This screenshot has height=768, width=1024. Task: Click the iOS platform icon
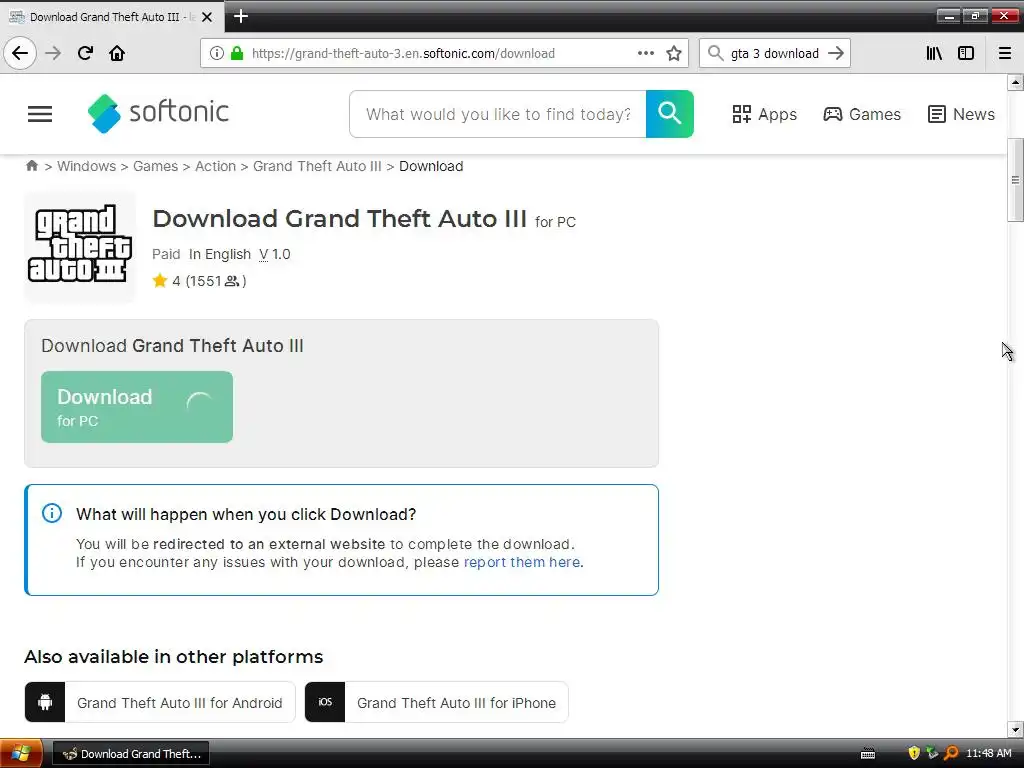pos(325,702)
